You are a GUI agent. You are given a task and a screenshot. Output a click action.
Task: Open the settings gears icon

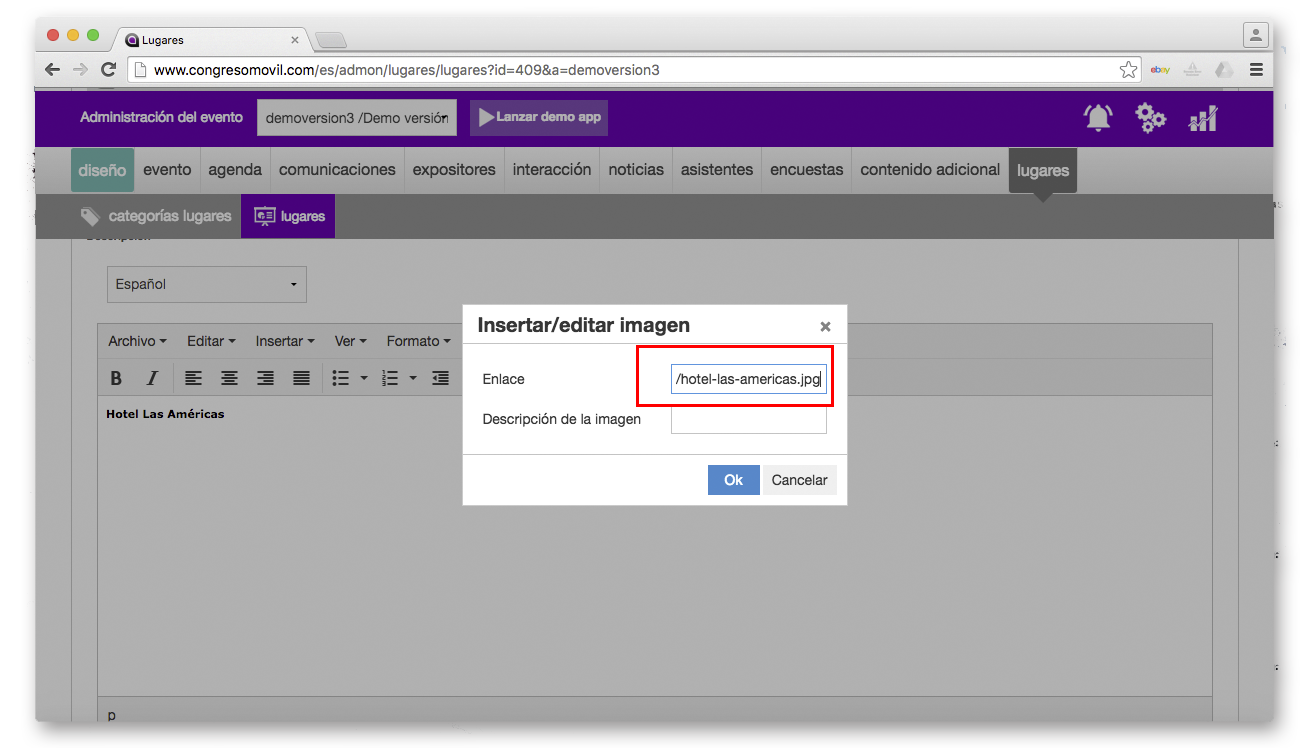coord(1150,118)
